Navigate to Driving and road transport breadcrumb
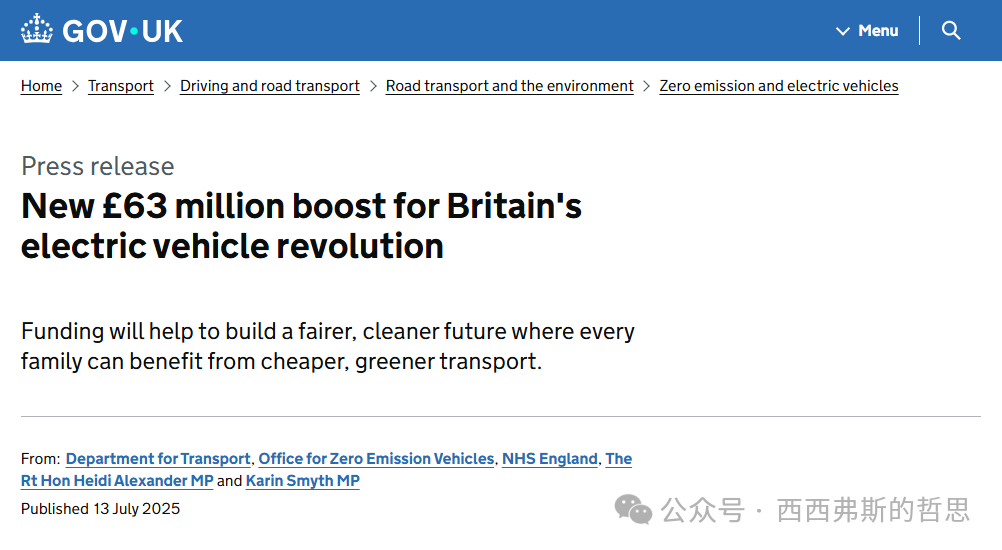 pyautogui.click(x=269, y=86)
